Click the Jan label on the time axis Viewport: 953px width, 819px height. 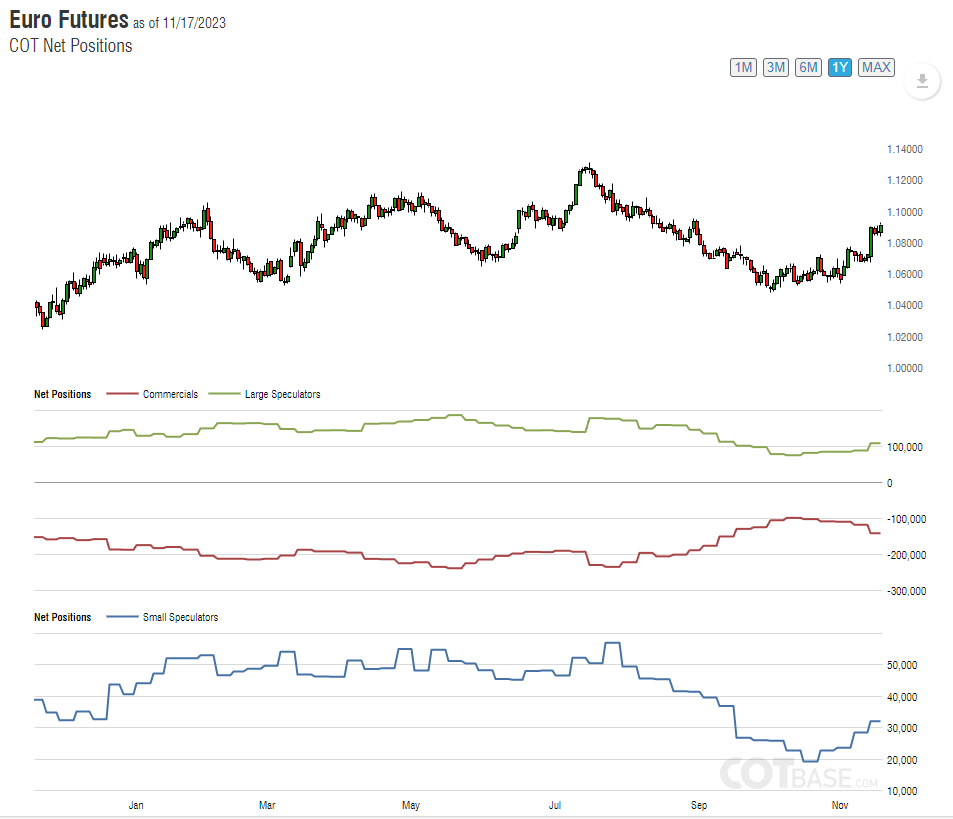(x=137, y=805)
